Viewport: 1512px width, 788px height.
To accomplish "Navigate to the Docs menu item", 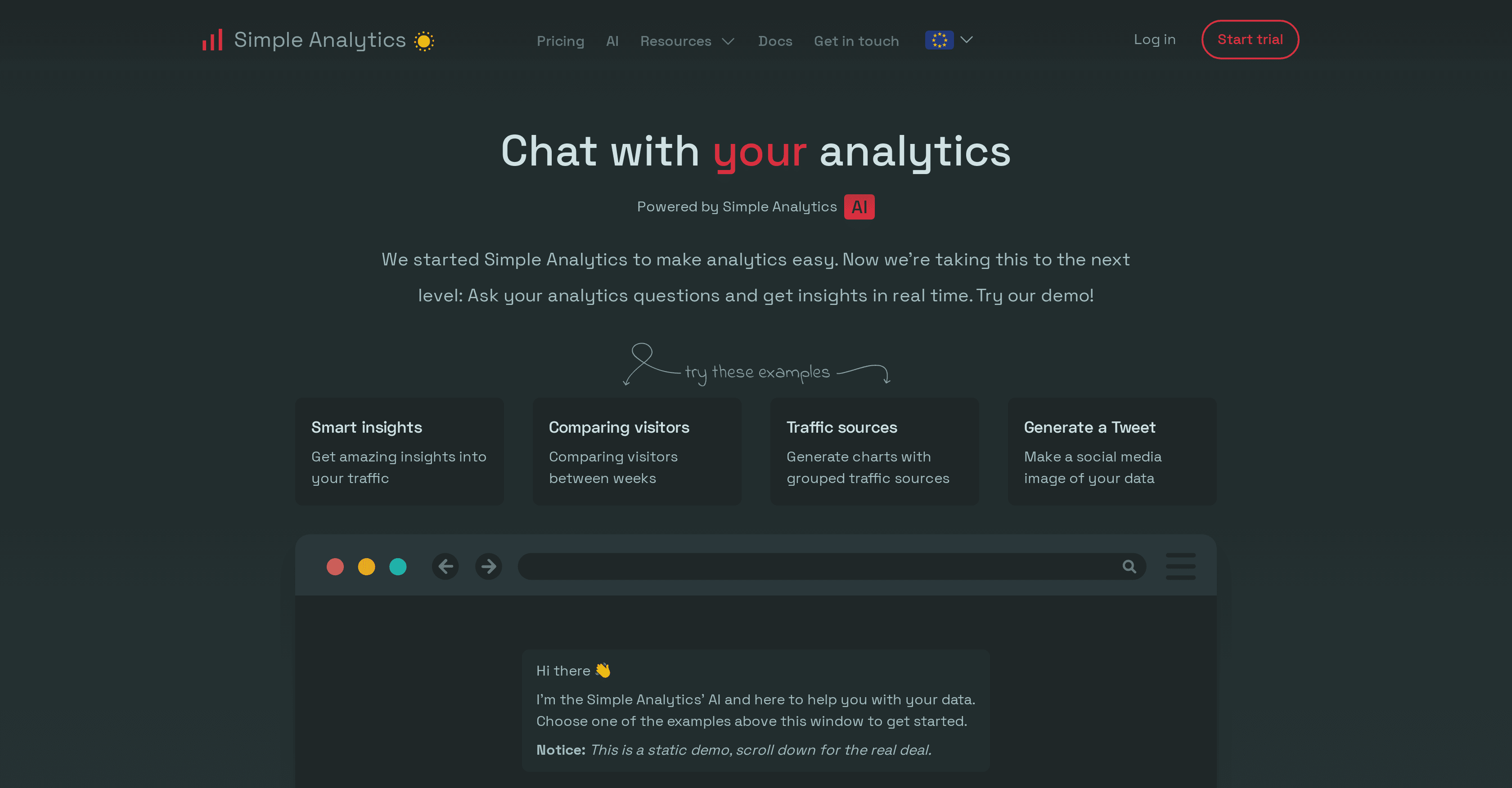I will [775, 41].
